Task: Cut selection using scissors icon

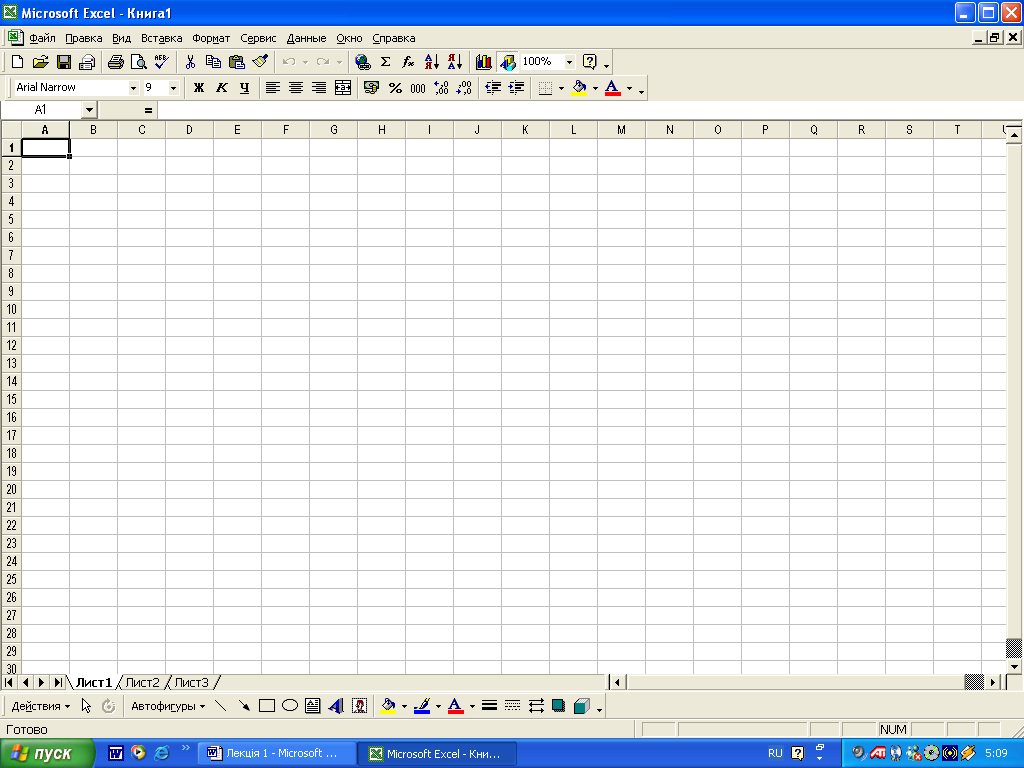Action: pos(190,62)
